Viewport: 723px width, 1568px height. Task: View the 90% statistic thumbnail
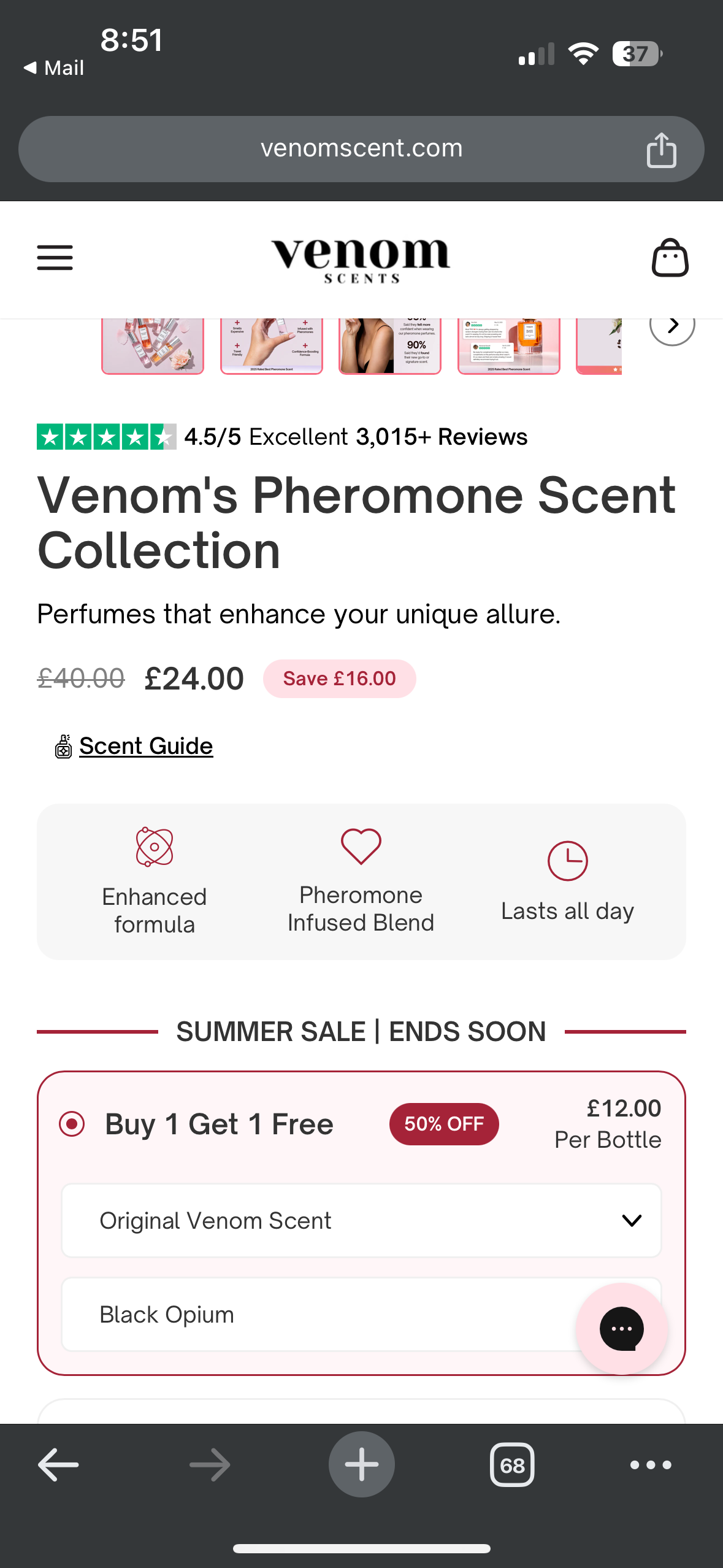click(x=390, y=346)
